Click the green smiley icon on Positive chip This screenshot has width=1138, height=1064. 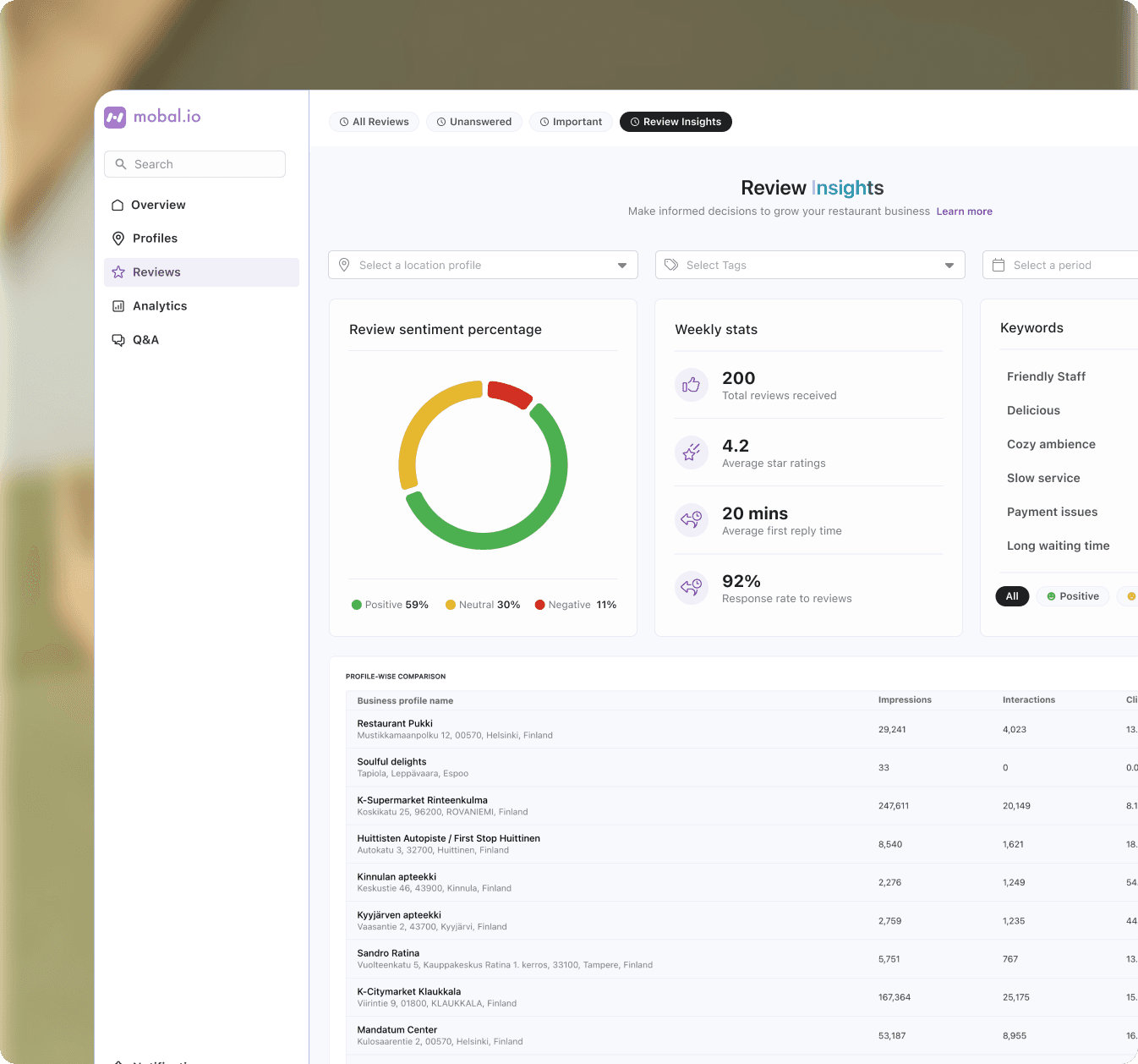[x=1051, y=596]
